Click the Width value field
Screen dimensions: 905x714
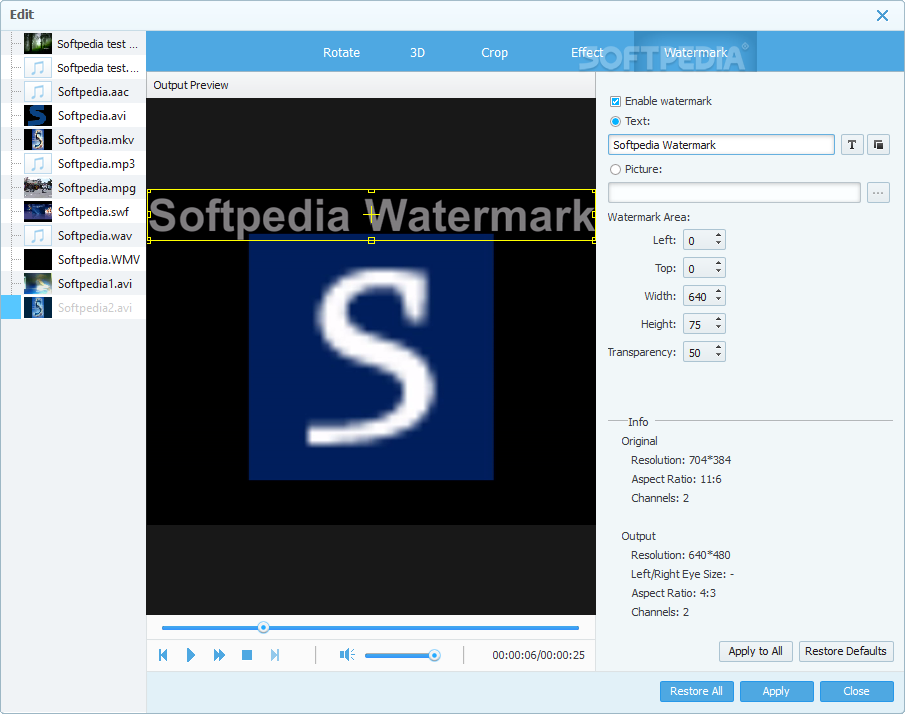[698, 296]
